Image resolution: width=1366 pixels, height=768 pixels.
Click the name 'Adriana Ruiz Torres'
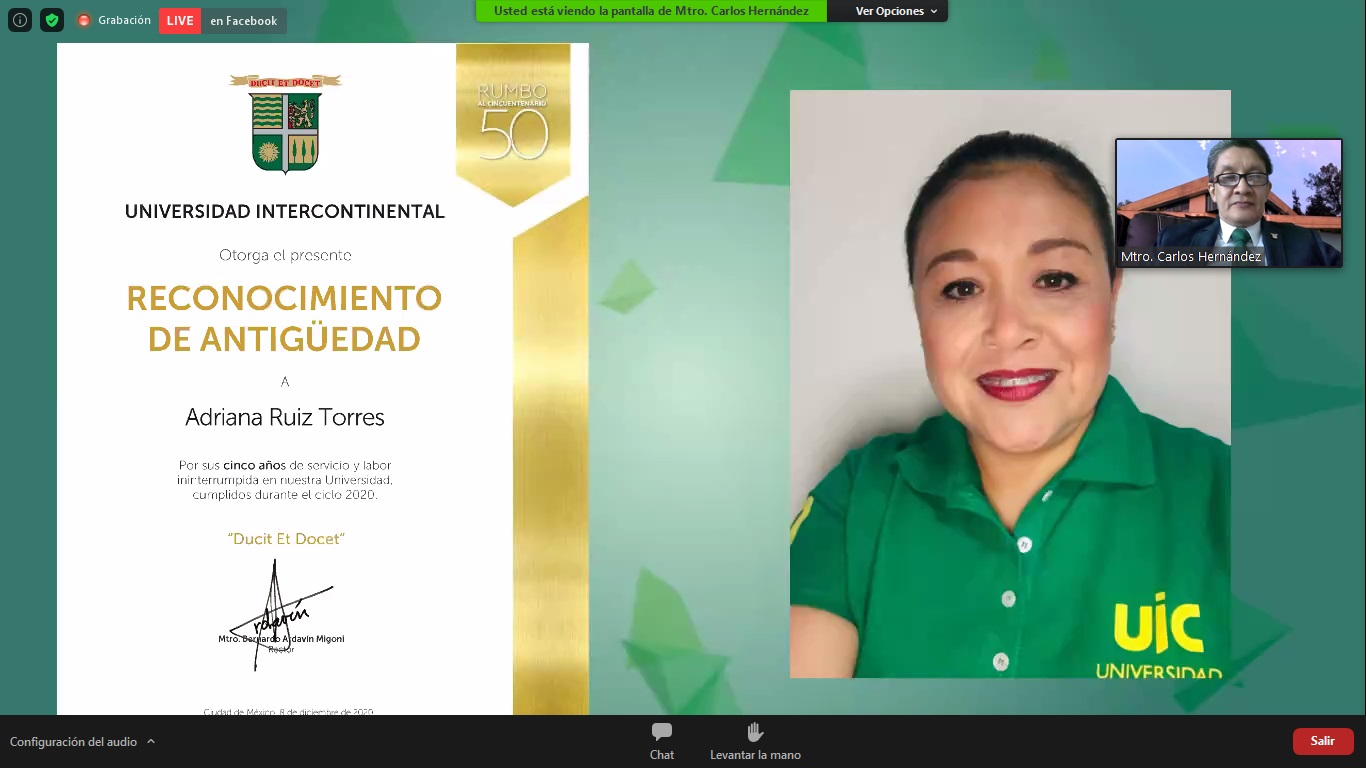285,417
